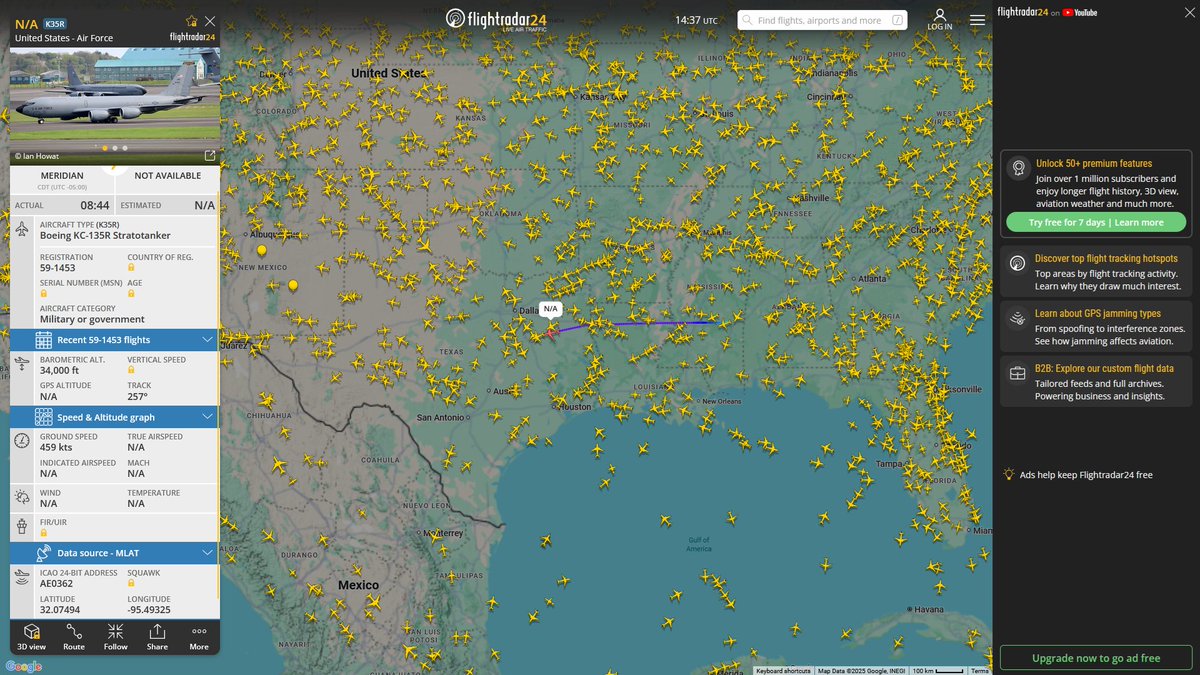
Task: Click the FIR/UIR control tower icon
Action: coord(23,525)
